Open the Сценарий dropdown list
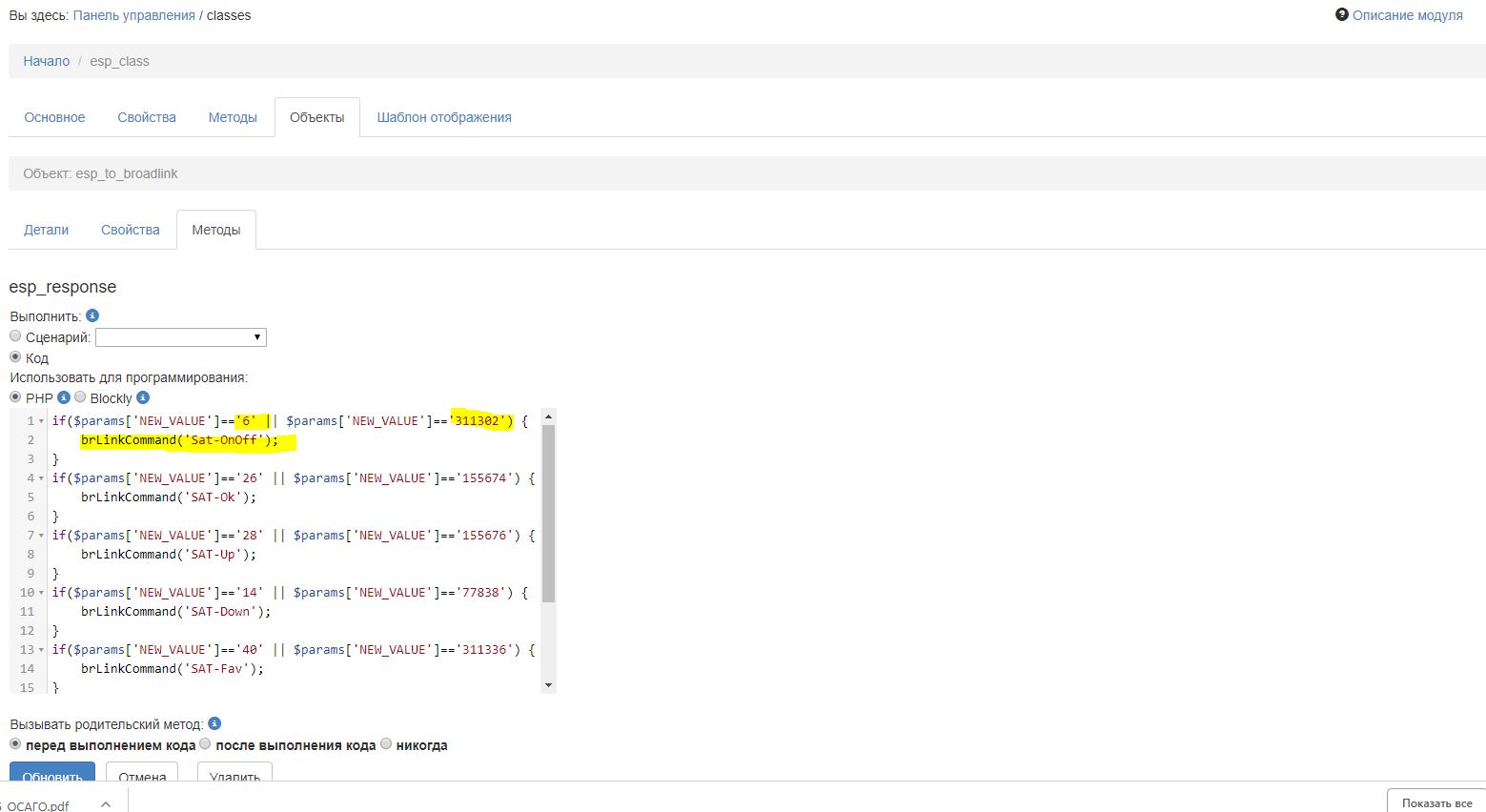 (x=181, y=337)
